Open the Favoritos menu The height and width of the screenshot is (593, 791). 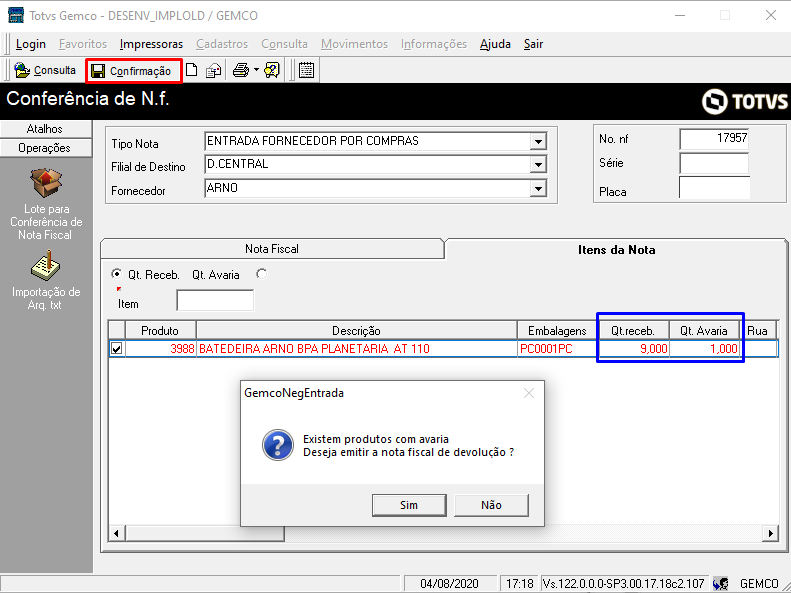tap(83, 44)
